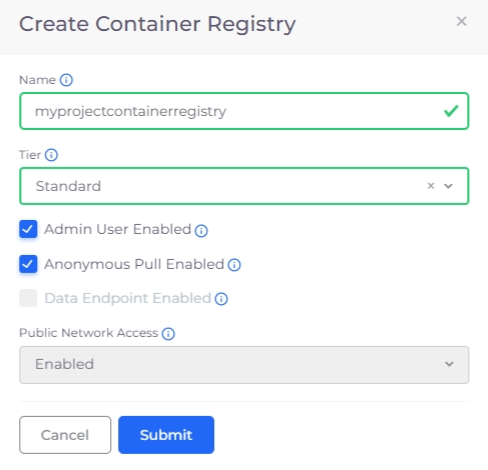
Task: Click Data Endpoint Enabled info icon
Action: [x=221, y=299]
